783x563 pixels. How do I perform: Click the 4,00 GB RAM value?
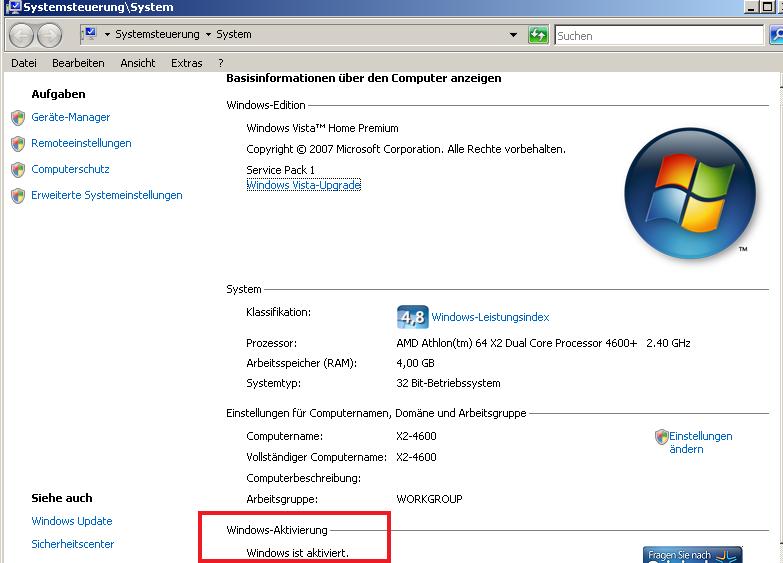pos(415,364)
